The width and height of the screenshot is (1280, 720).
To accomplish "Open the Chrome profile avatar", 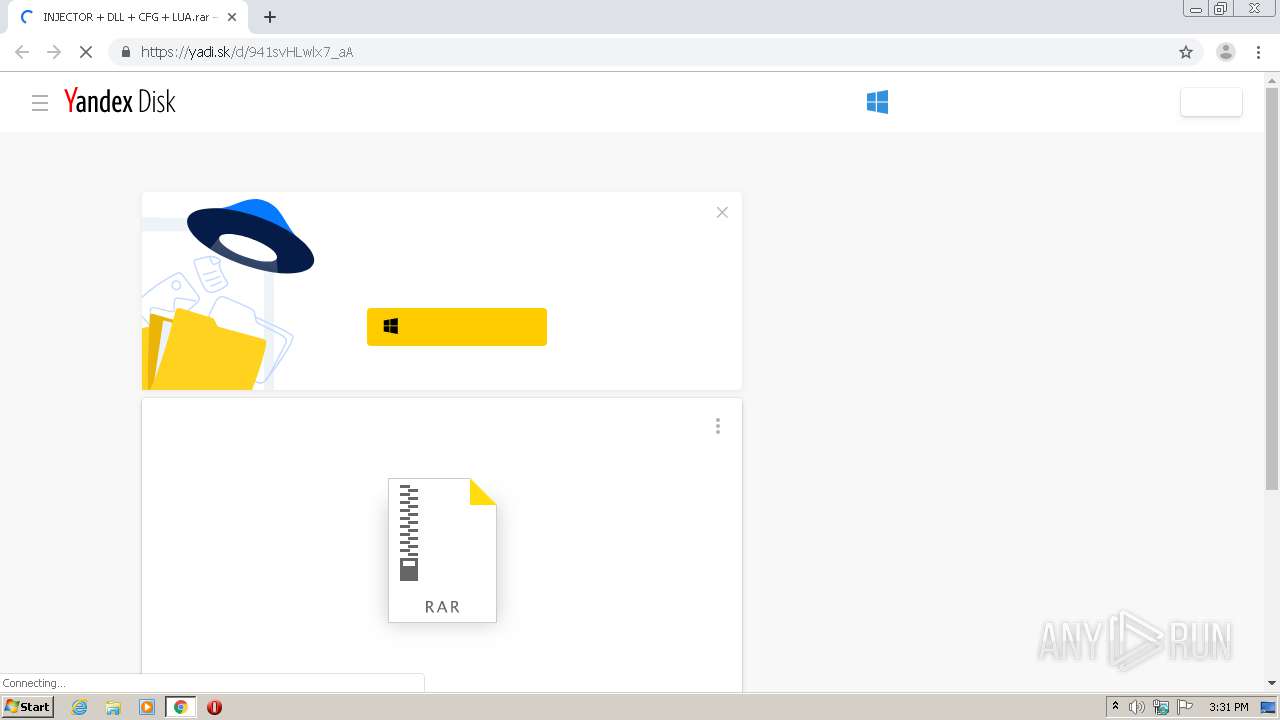I will [1226, 52].
